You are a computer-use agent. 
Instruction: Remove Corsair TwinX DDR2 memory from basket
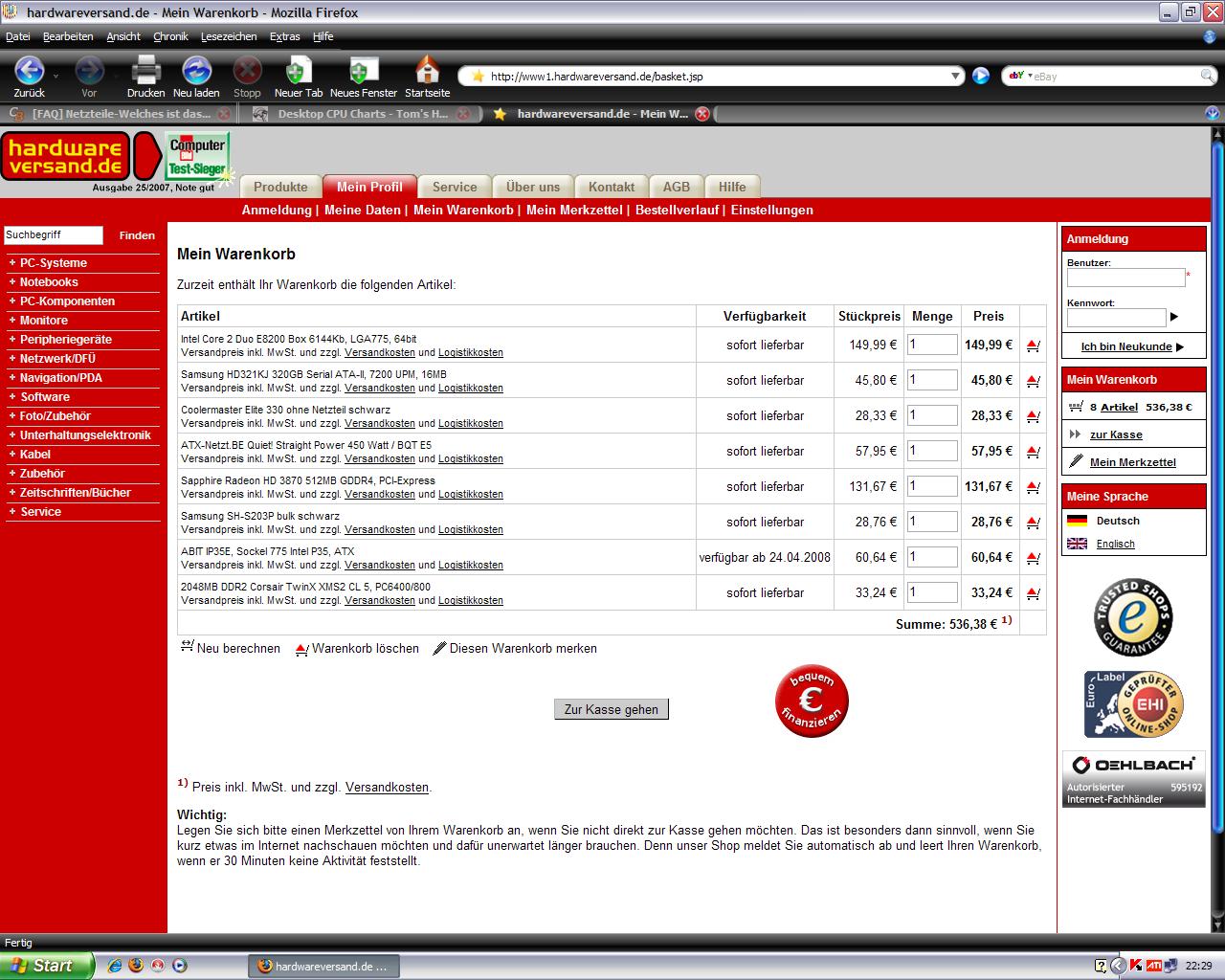click(1033, 593)
